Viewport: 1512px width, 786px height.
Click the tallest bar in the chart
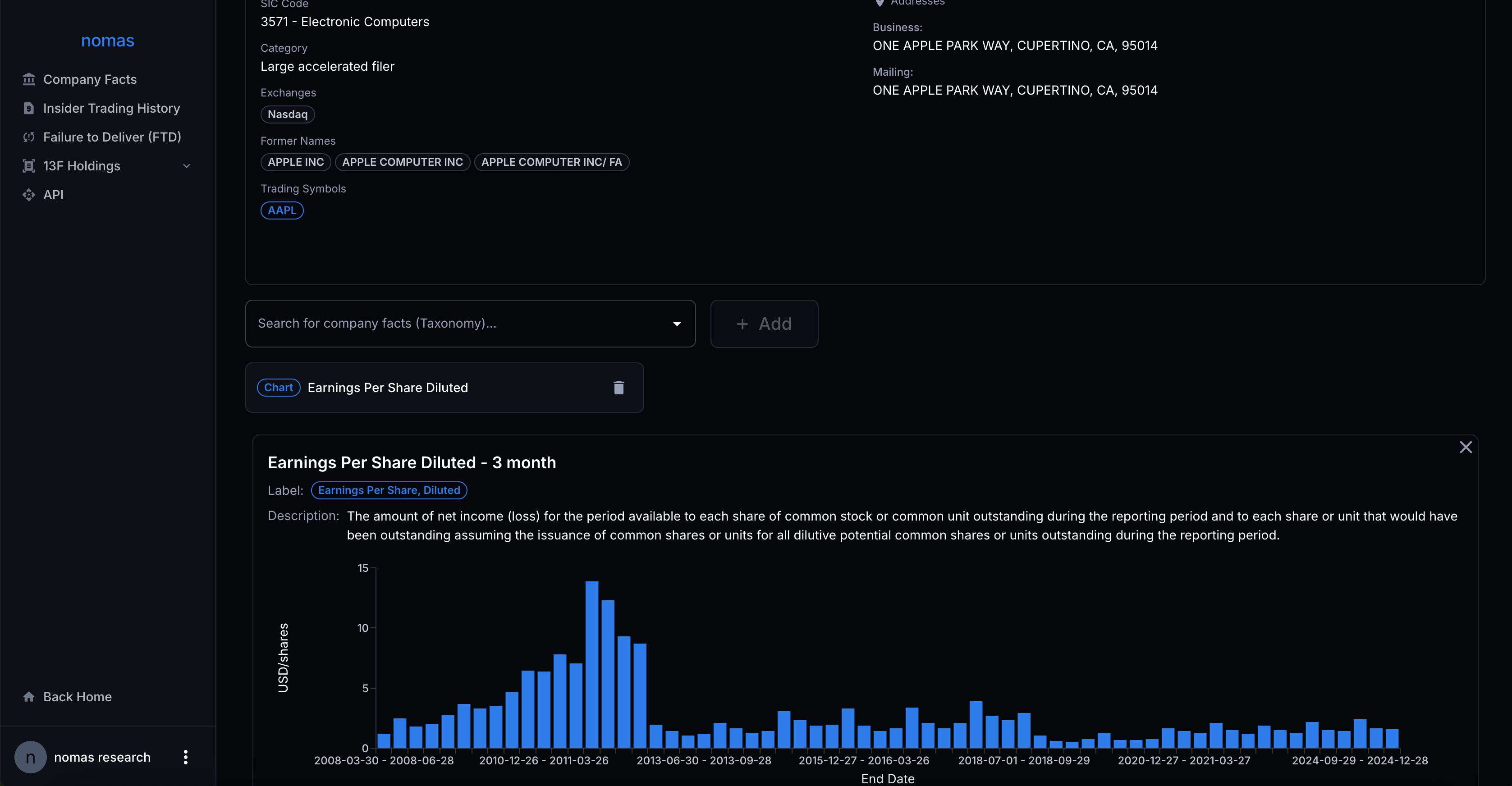click(x=591, y=664)
